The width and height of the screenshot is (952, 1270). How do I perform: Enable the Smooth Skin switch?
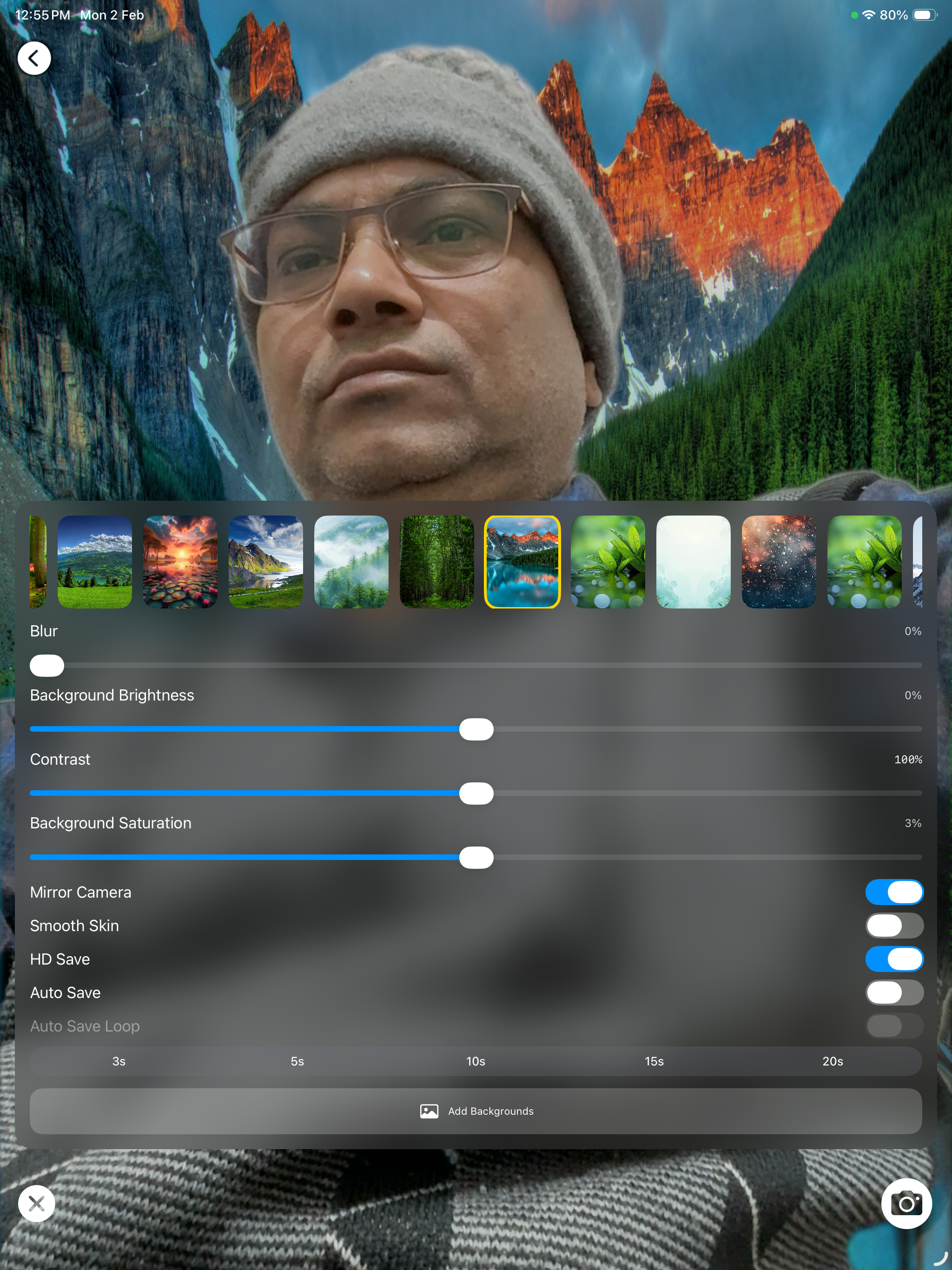[x=894, y=926]
